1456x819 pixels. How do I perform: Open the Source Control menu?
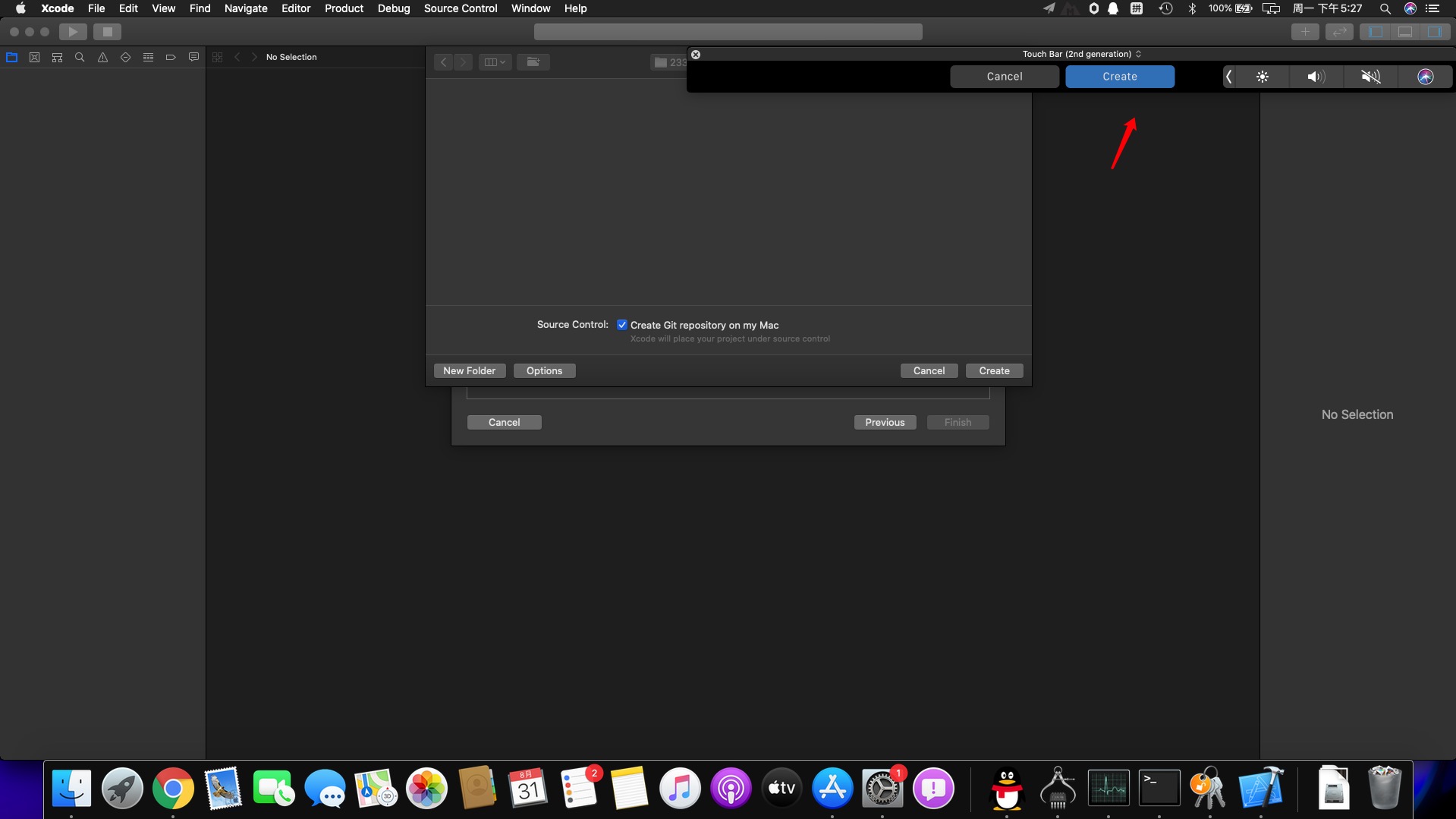(x=461, y=8)
